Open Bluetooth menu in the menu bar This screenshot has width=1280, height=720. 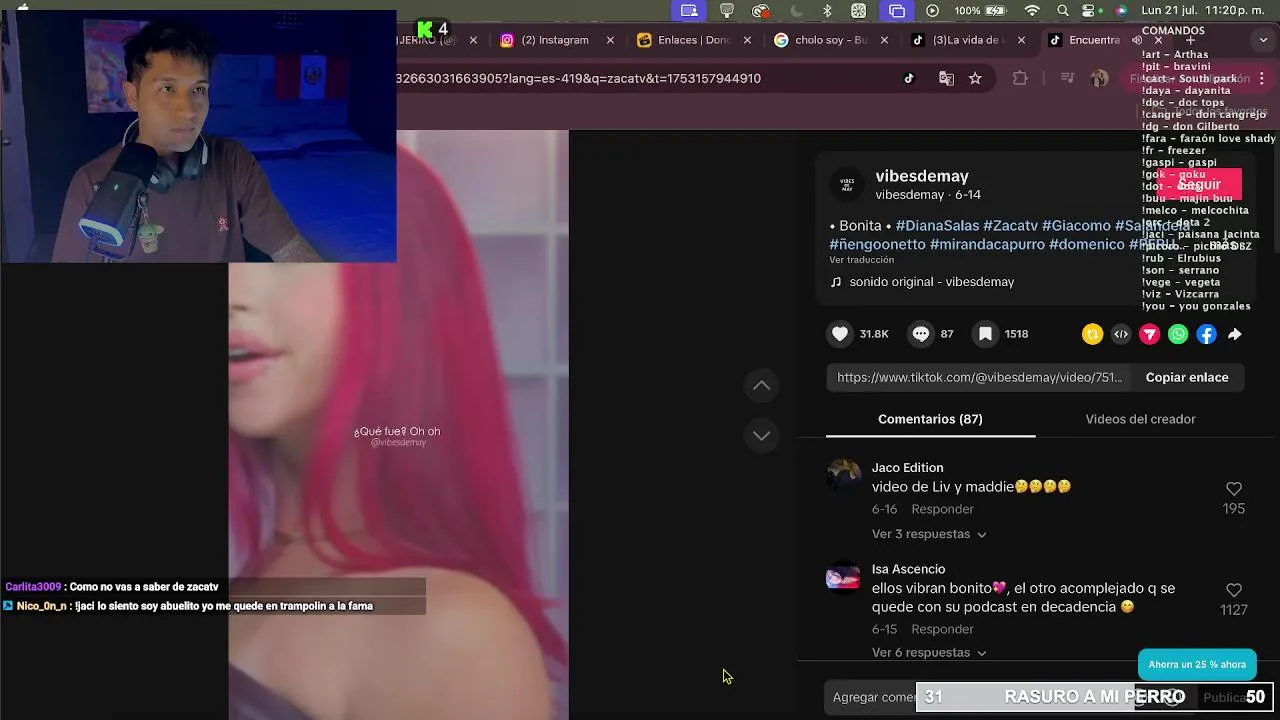[x=827, y=11]
